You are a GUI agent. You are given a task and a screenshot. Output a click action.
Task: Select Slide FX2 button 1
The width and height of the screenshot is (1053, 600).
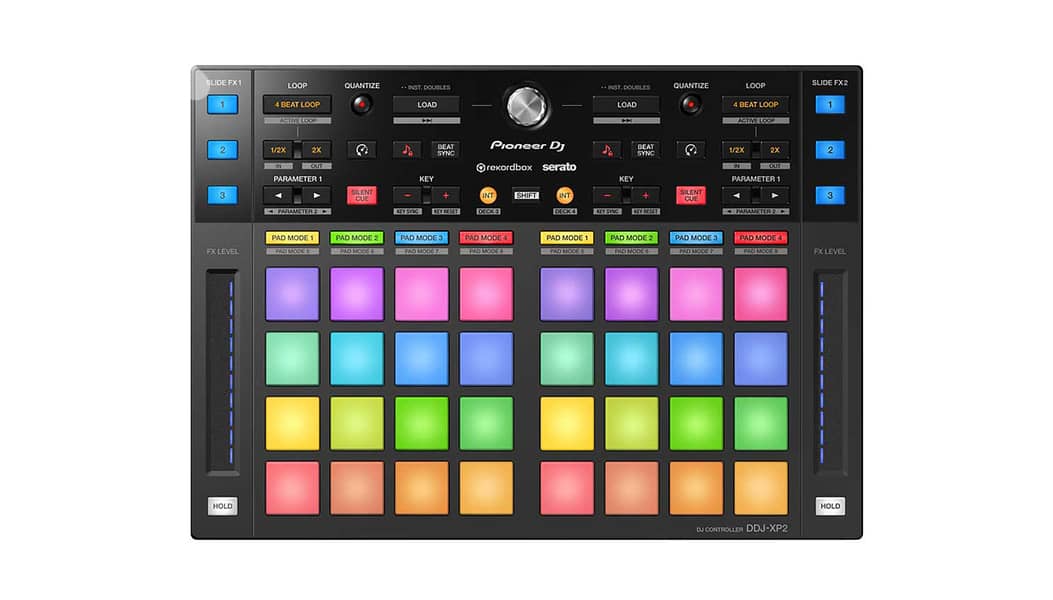click(x=830, y=105)
